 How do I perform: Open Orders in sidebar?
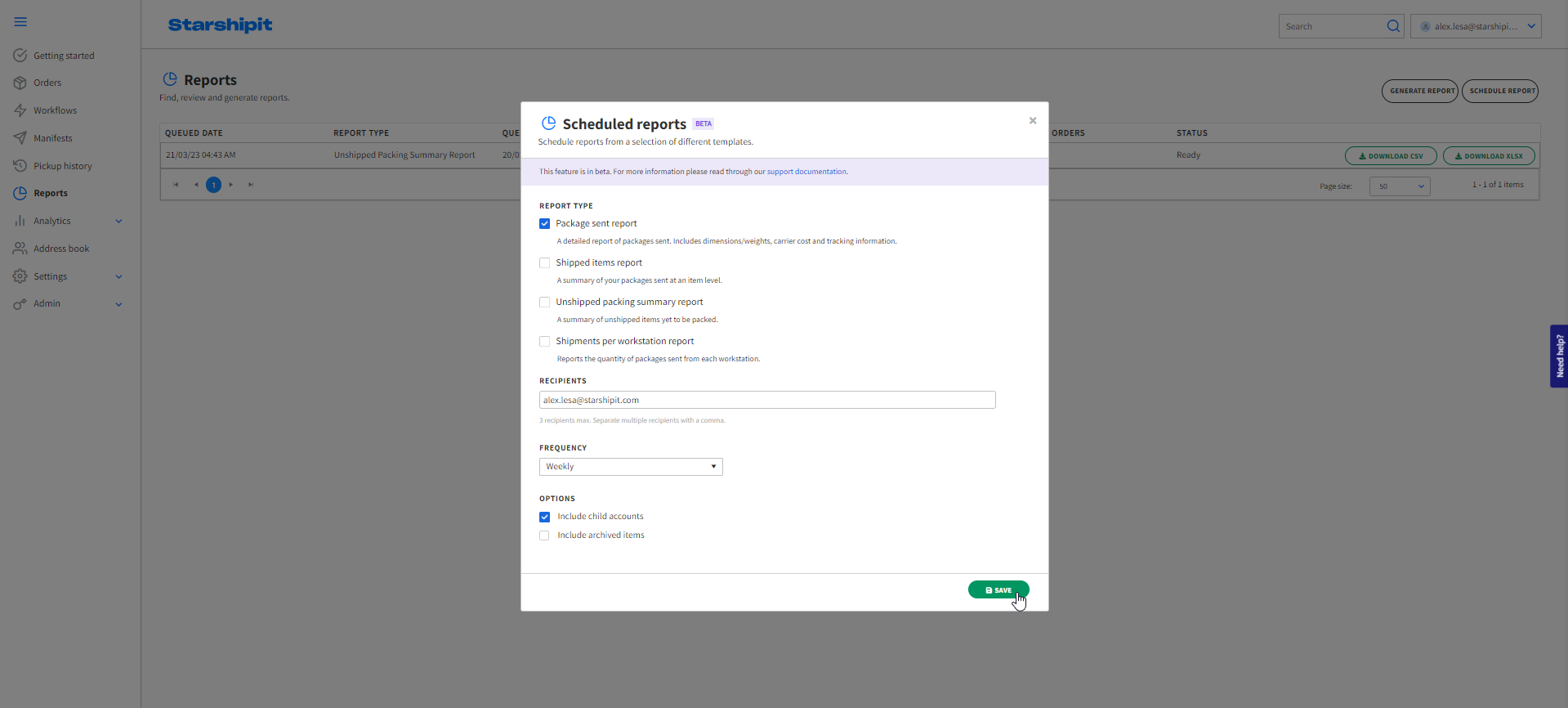[47, 83]
